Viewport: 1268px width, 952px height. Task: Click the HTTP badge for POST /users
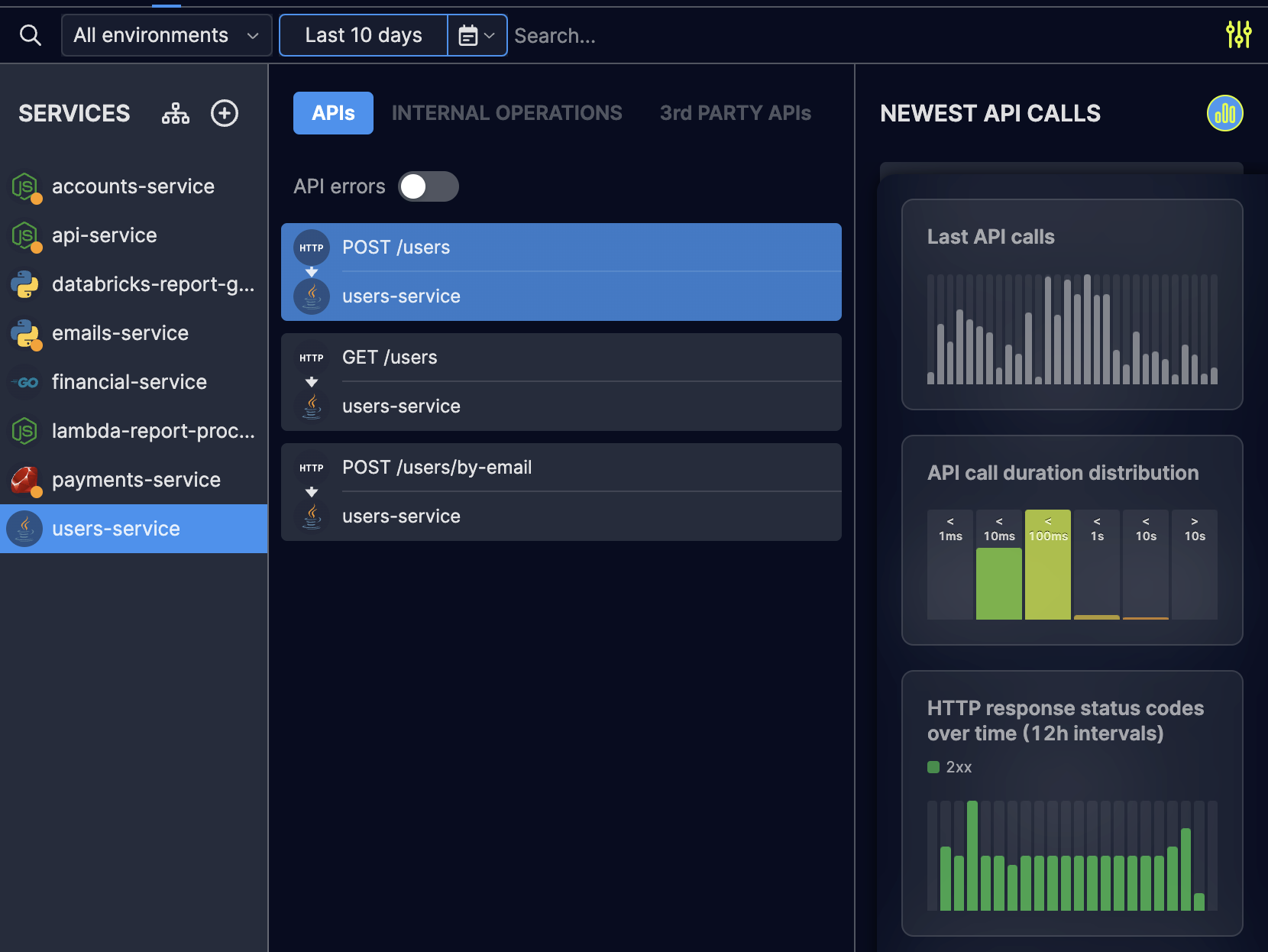coord(312,248)
